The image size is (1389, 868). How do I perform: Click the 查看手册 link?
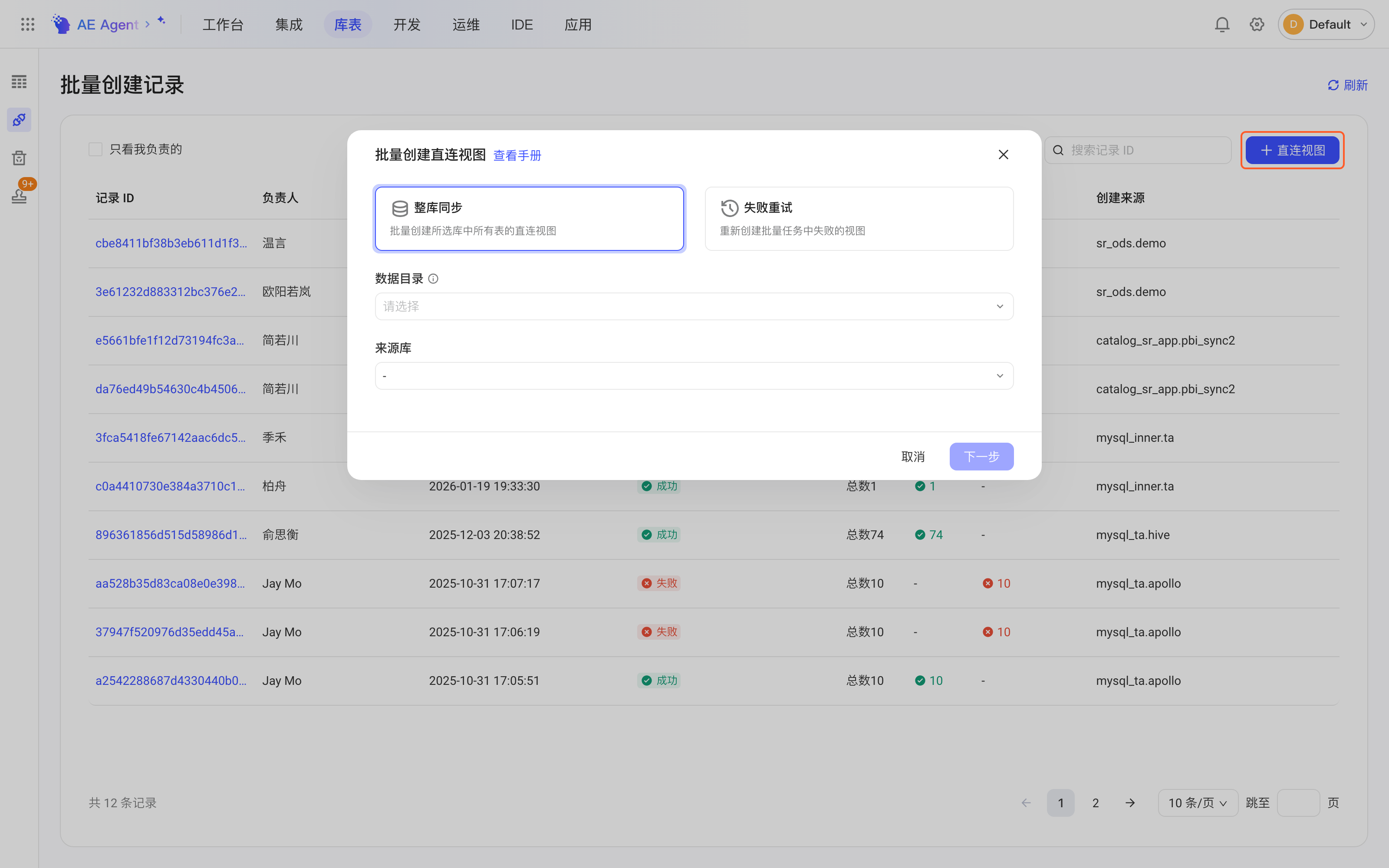517,155
